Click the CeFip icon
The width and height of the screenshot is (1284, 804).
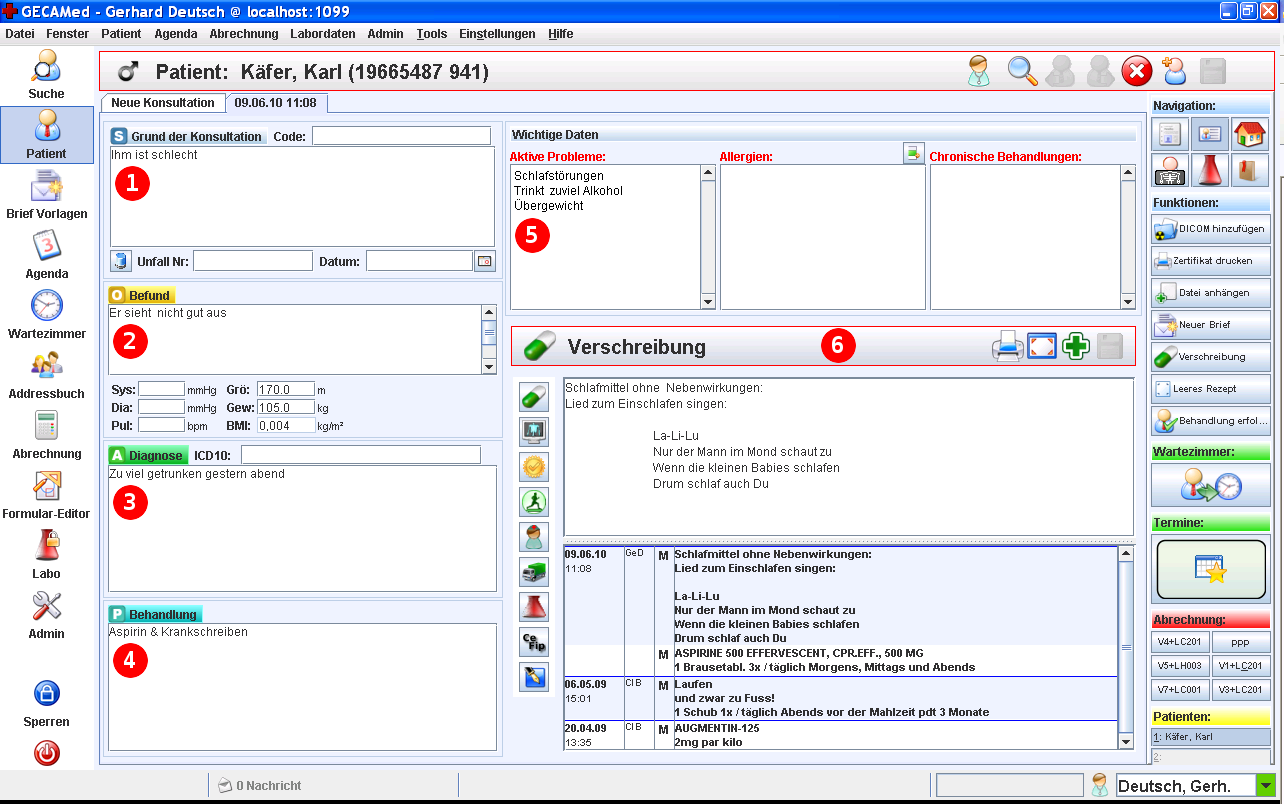[x=534, y=641]
